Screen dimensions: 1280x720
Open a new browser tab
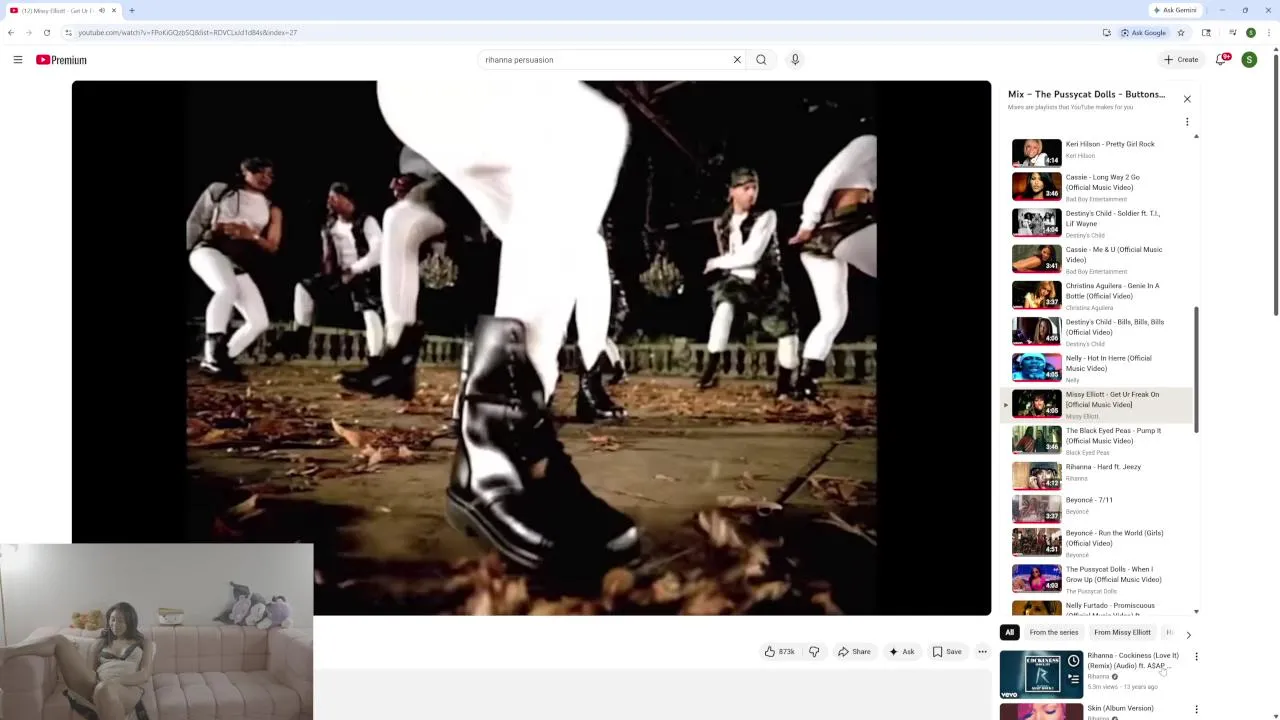(x=131, y=10)
